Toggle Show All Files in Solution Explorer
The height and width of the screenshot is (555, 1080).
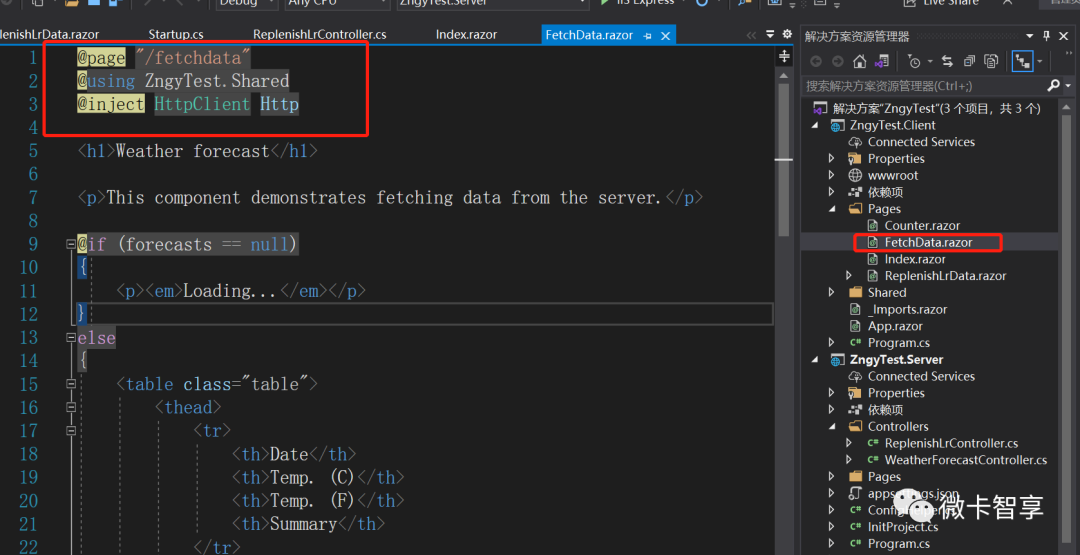(991, 61)
